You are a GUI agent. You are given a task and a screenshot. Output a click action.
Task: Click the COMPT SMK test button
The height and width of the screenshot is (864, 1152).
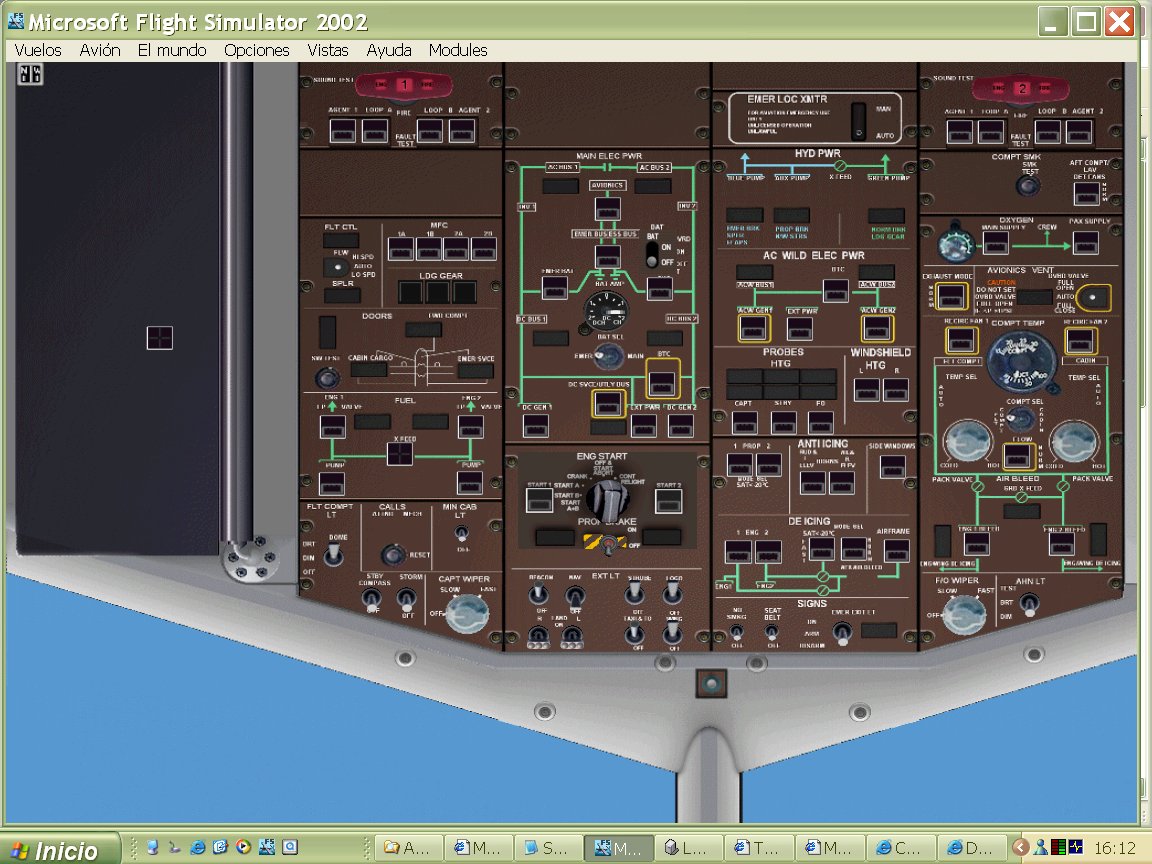[1028, 185]
